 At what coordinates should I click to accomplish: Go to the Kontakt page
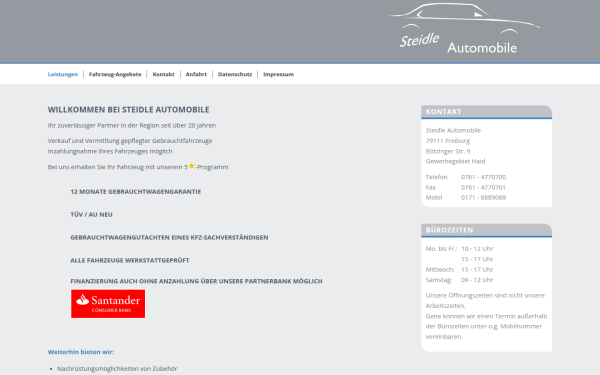pos(163,74)
